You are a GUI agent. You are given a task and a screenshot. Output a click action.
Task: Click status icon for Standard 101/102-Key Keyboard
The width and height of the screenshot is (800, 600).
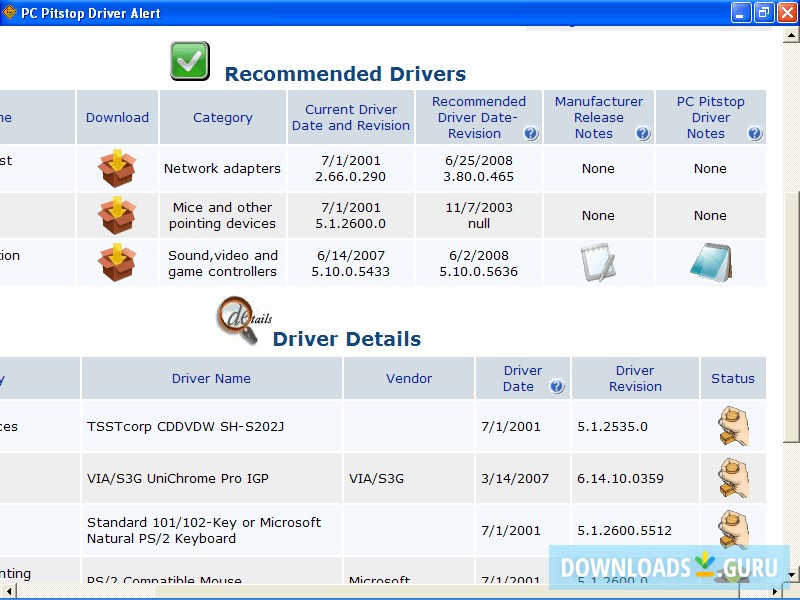pyautogui.click(x=733, y=529)
